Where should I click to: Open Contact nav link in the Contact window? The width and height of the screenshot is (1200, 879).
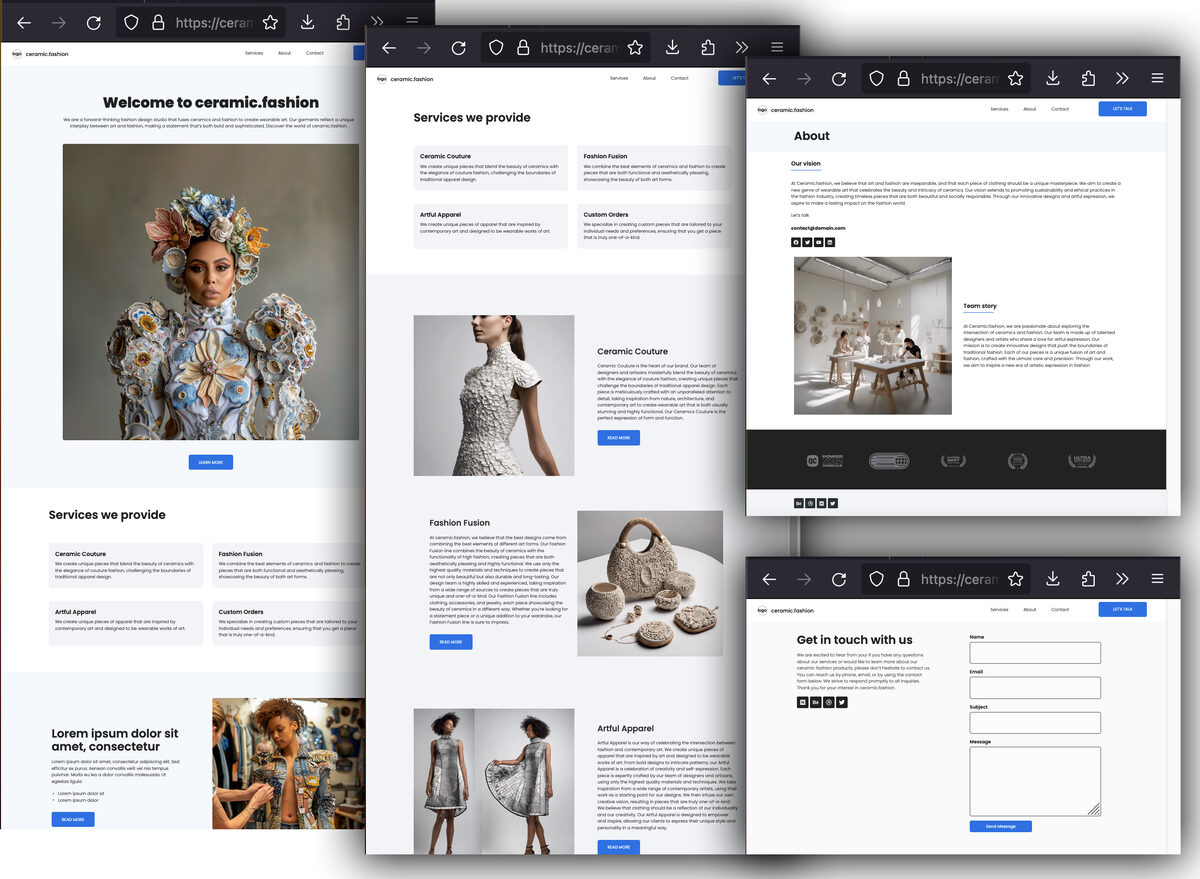pos(1060,609)
